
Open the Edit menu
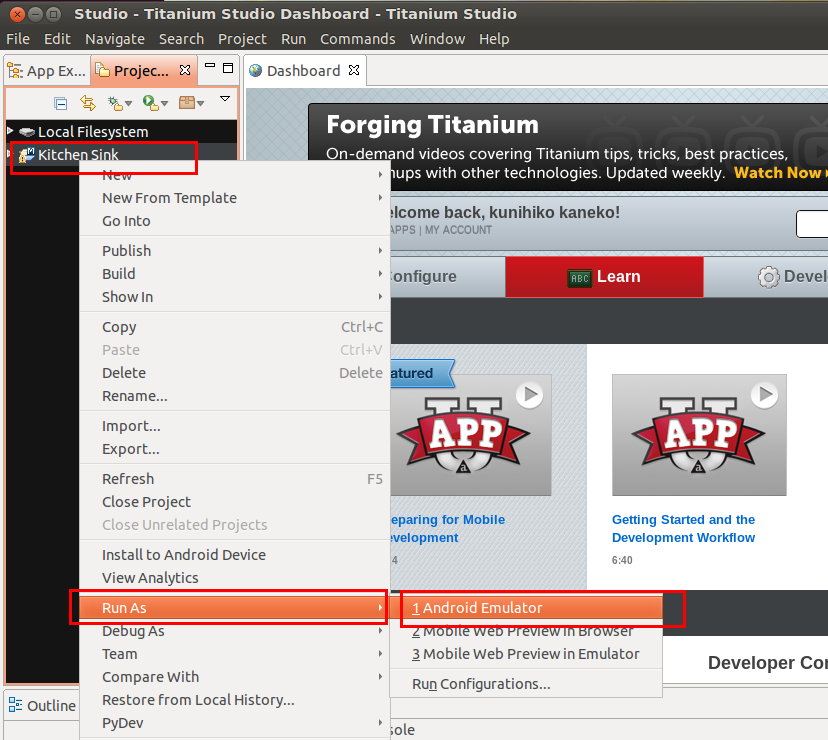pyautogui.click(x=57, y=39)
